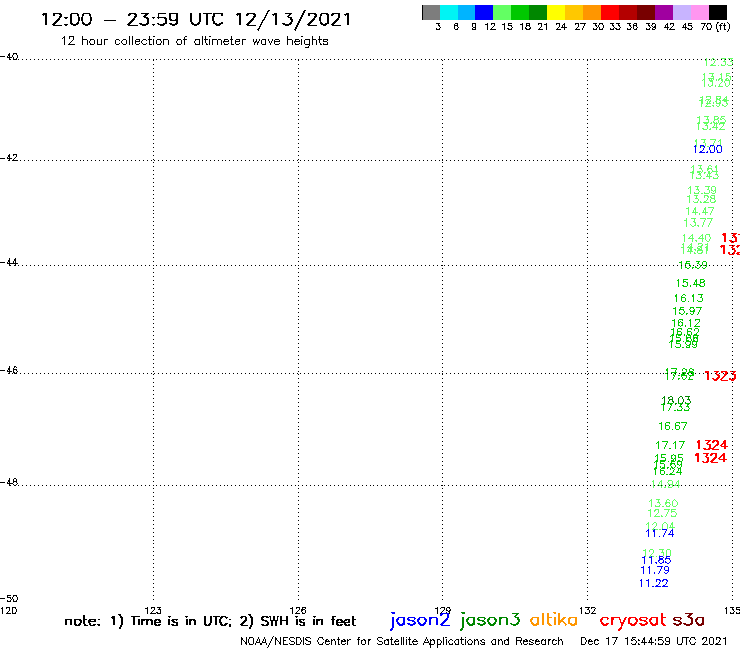Click the wave height value 13.77
The width and height of the screenshot is (740, 650).
698,223
